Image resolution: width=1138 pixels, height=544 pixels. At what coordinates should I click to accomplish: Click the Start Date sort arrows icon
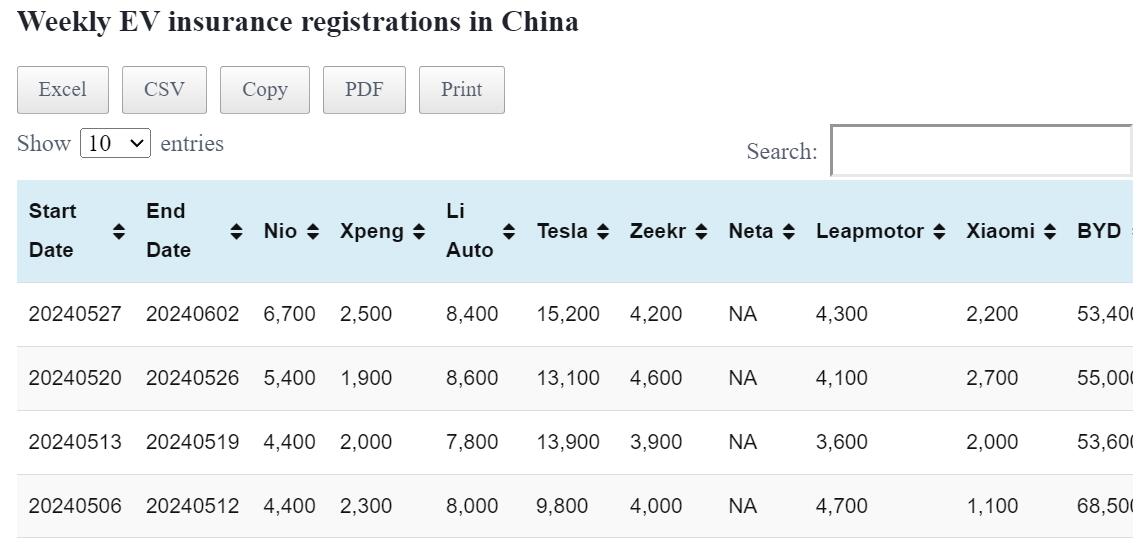(x=119, y=231)
